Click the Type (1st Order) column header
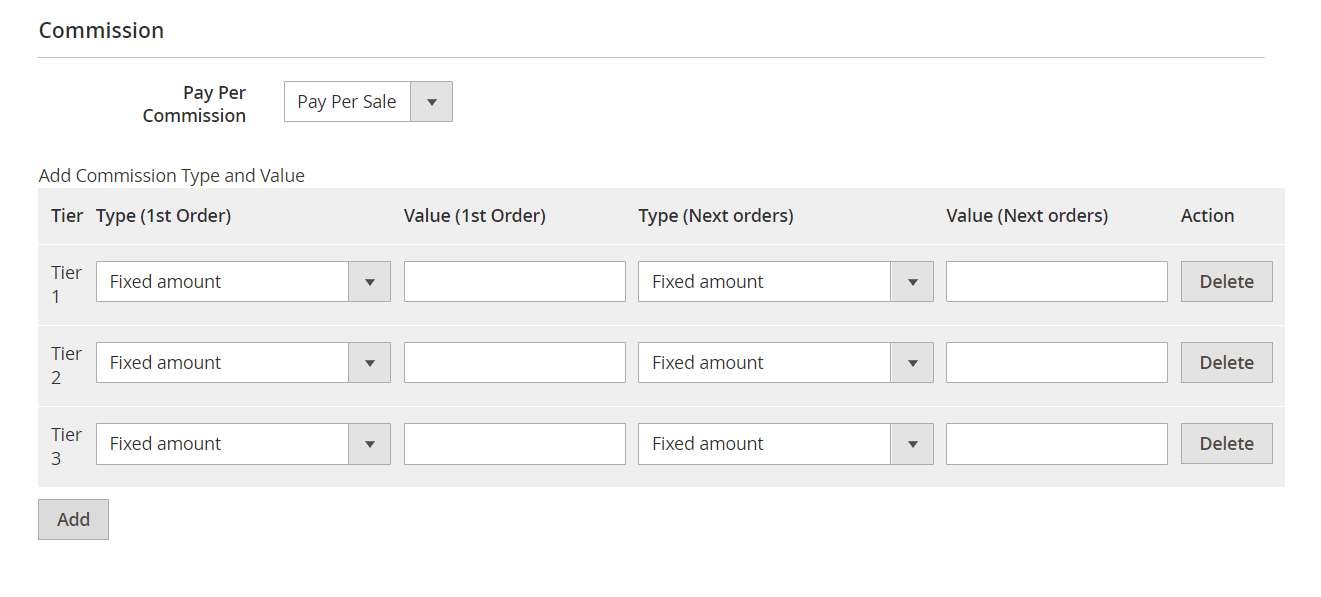The image size is (1321, 597). [163, 216]
